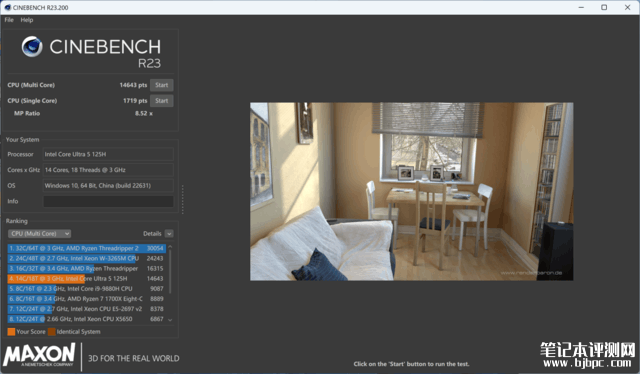Click the ranking list scroll-up arrow
The width and height of the screenshot is (640, 374).
(x=170, y=247)
